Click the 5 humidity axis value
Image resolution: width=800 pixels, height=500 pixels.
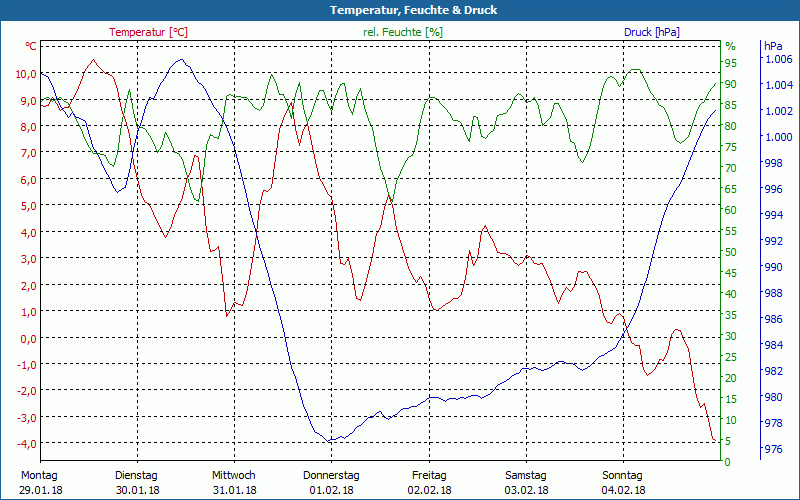[728, 441]
